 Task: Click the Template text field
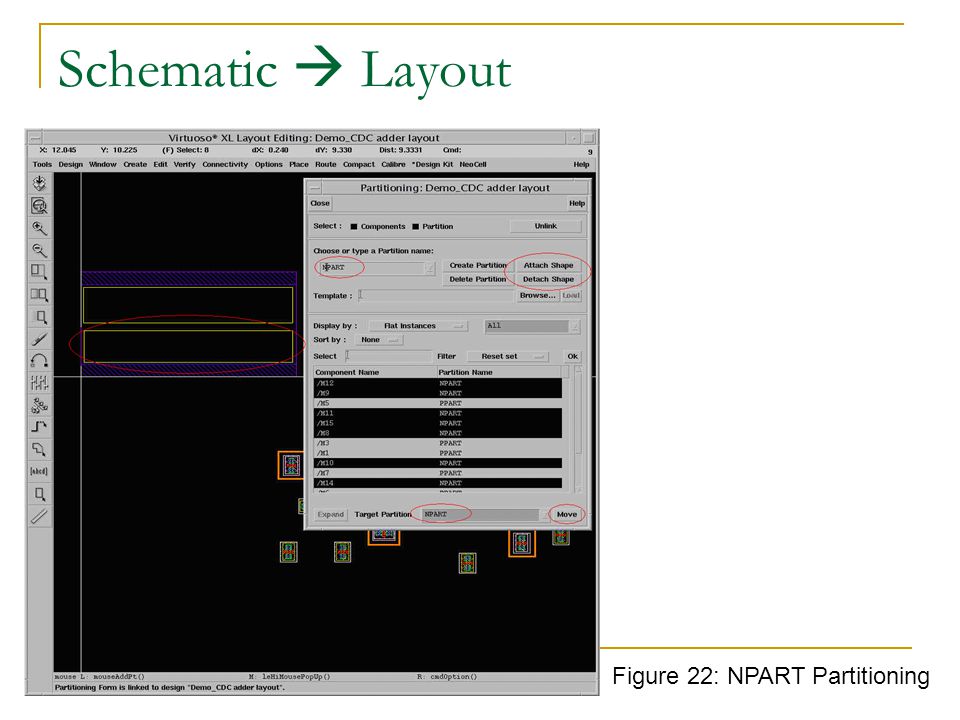point(436,296)
